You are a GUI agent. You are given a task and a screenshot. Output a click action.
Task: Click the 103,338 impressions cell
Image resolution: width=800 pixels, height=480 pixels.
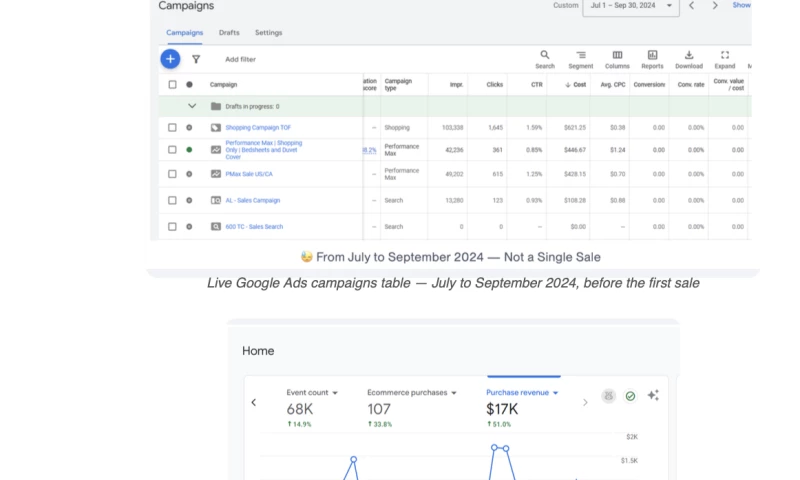(x=453, y=128)
